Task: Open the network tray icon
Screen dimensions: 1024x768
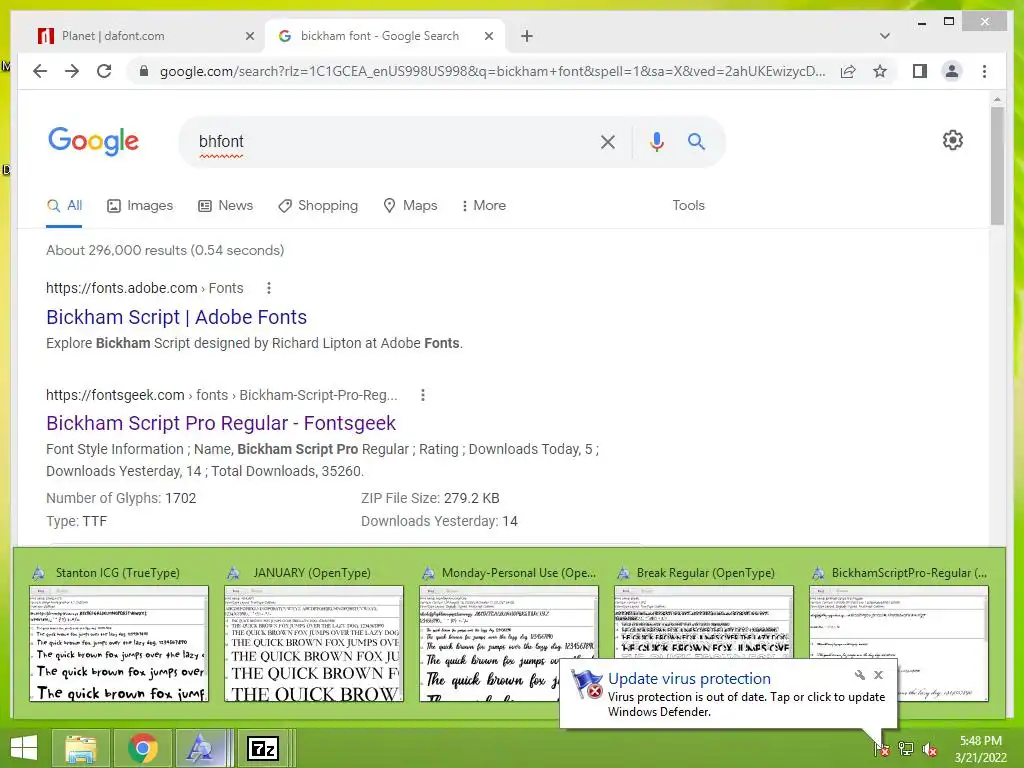Action: (x=906, y=748)
